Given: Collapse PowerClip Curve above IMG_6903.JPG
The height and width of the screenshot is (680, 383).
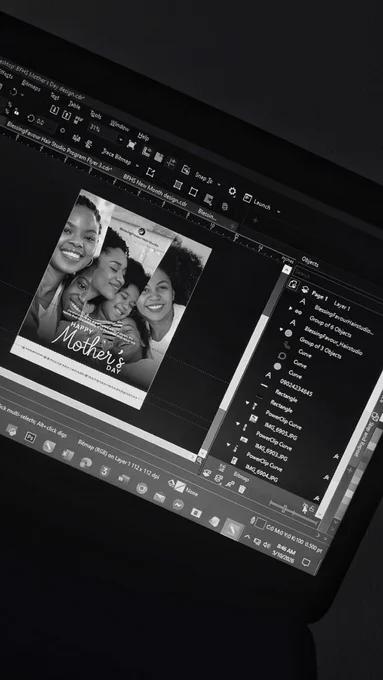Looking at the screenshot, I should pyautogui.click(x=238, y=423).
